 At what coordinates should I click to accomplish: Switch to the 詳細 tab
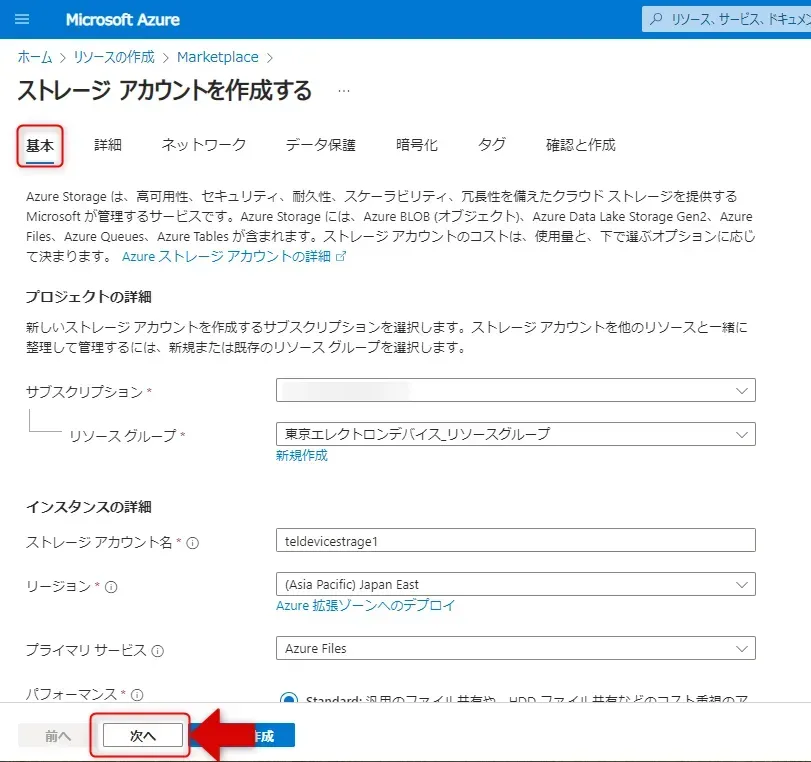108,145
